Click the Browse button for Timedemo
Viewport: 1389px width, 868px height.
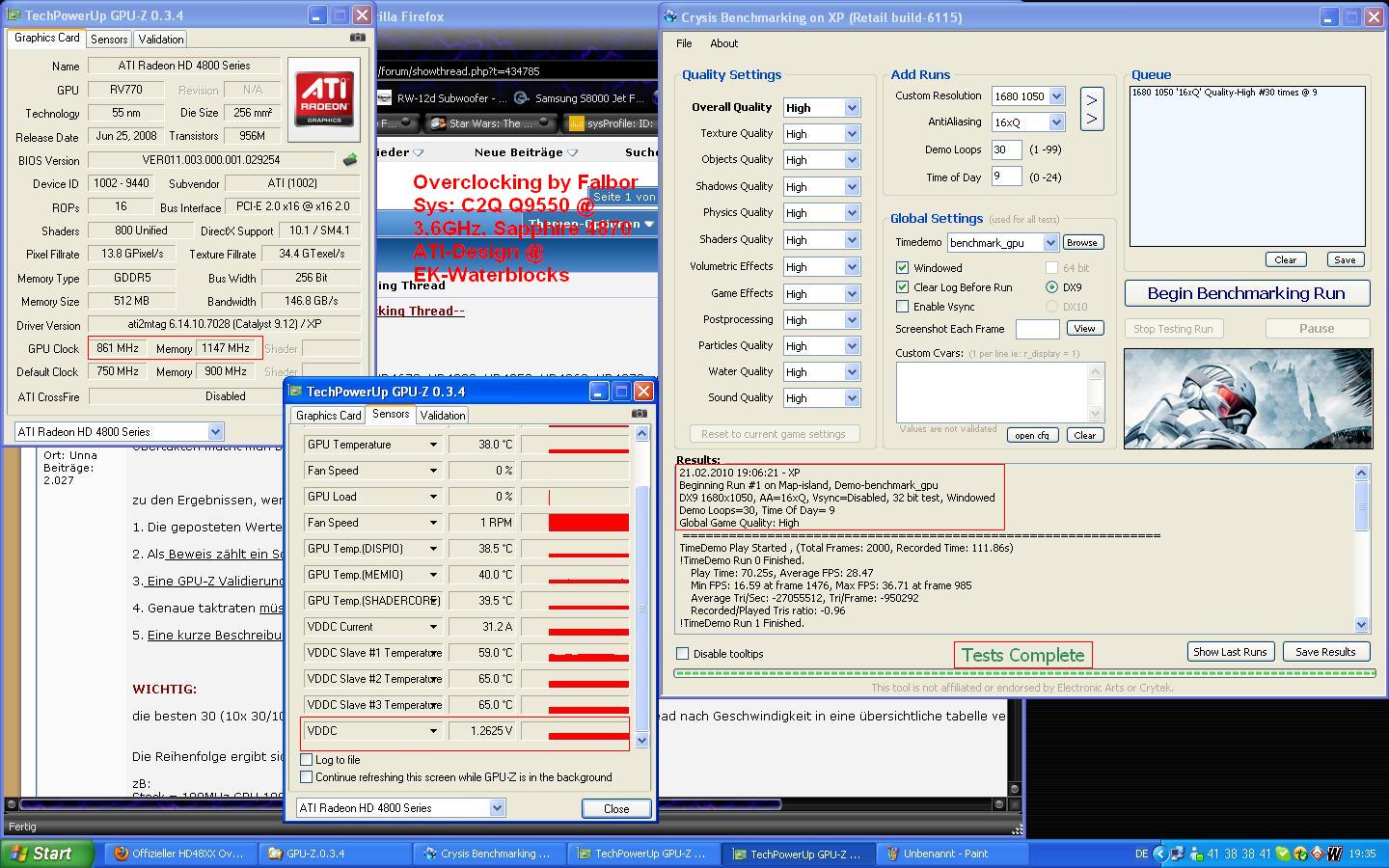[x=1081, y=243]
